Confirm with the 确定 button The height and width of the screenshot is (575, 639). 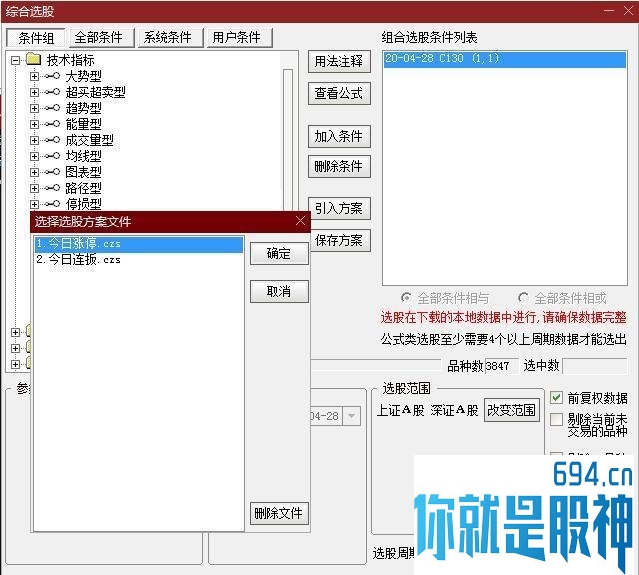(x=279, y=253)
